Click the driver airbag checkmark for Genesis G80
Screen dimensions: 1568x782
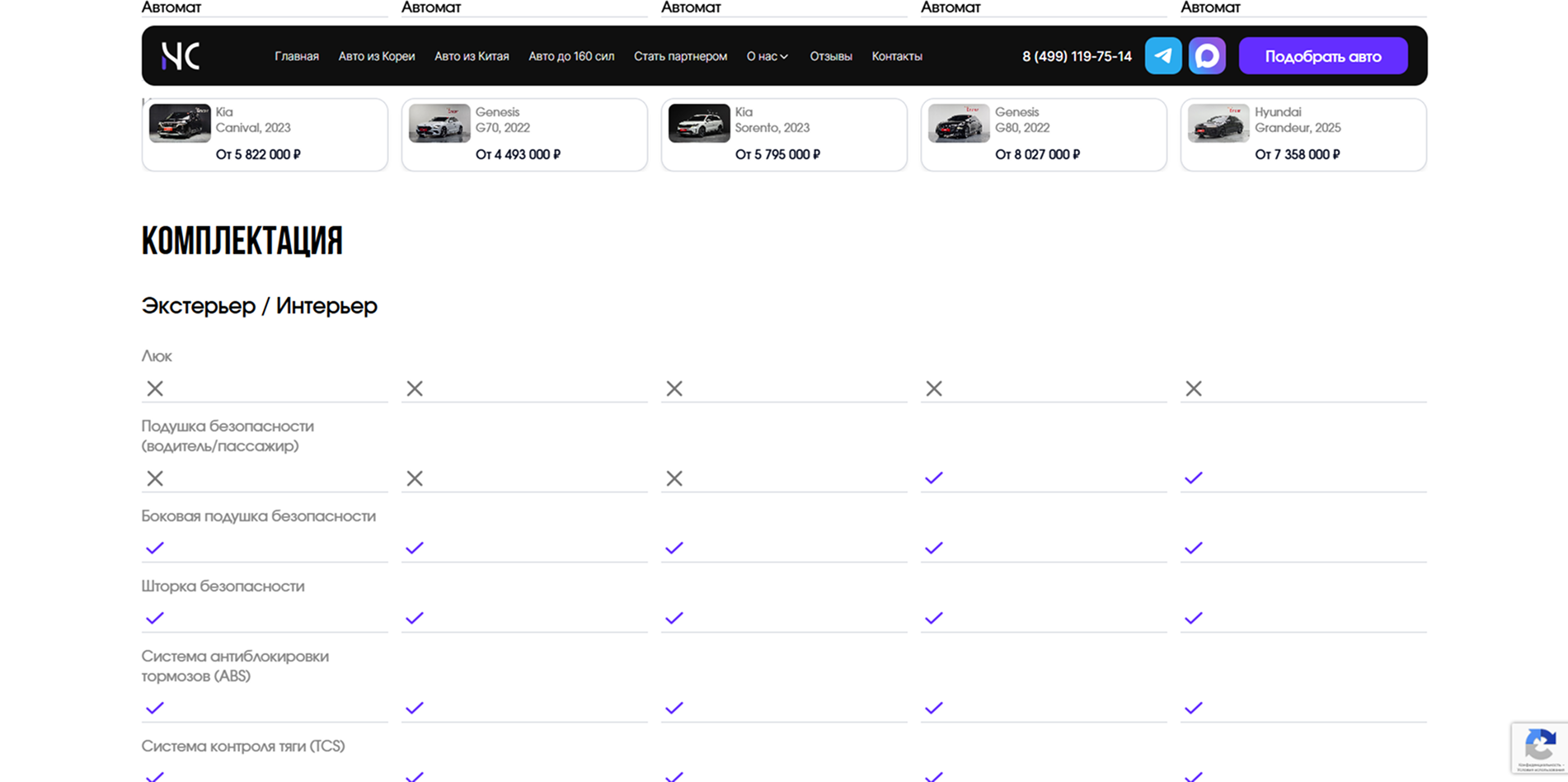click(934, 478)
